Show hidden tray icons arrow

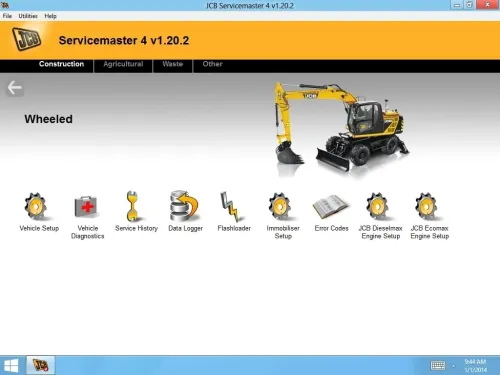click(x=453, y=366)
